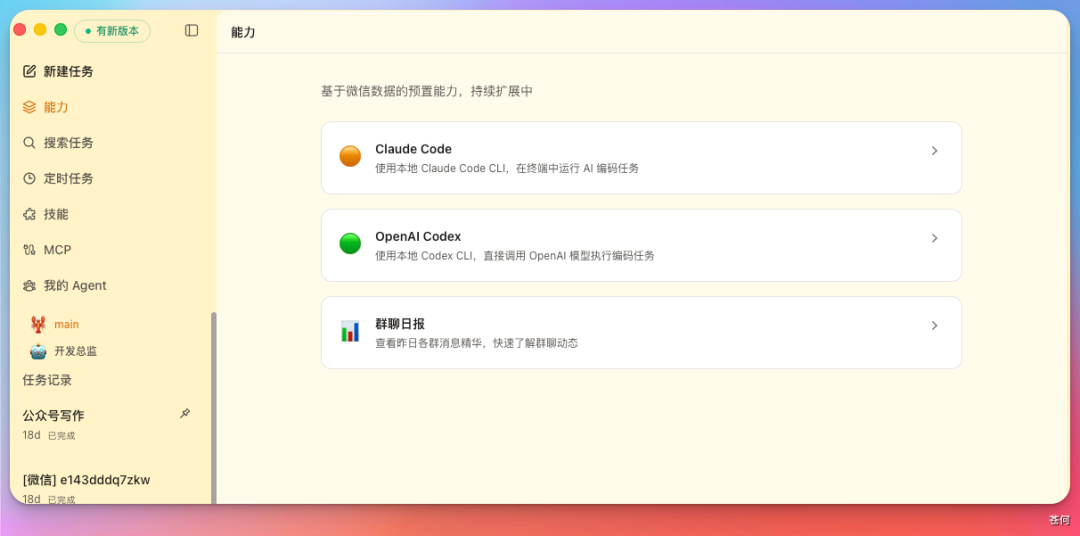Image resolution: width=1080 pixels, height=536 pixels.
Task: Click the 我的 Agent people icon
Action: pyautogui.click(x=29, y=285)
